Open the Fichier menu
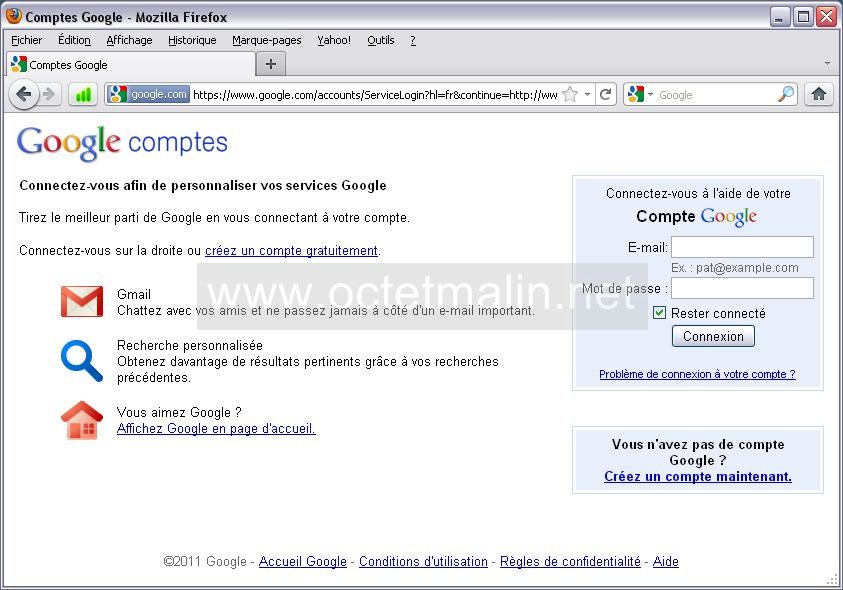 26,40
